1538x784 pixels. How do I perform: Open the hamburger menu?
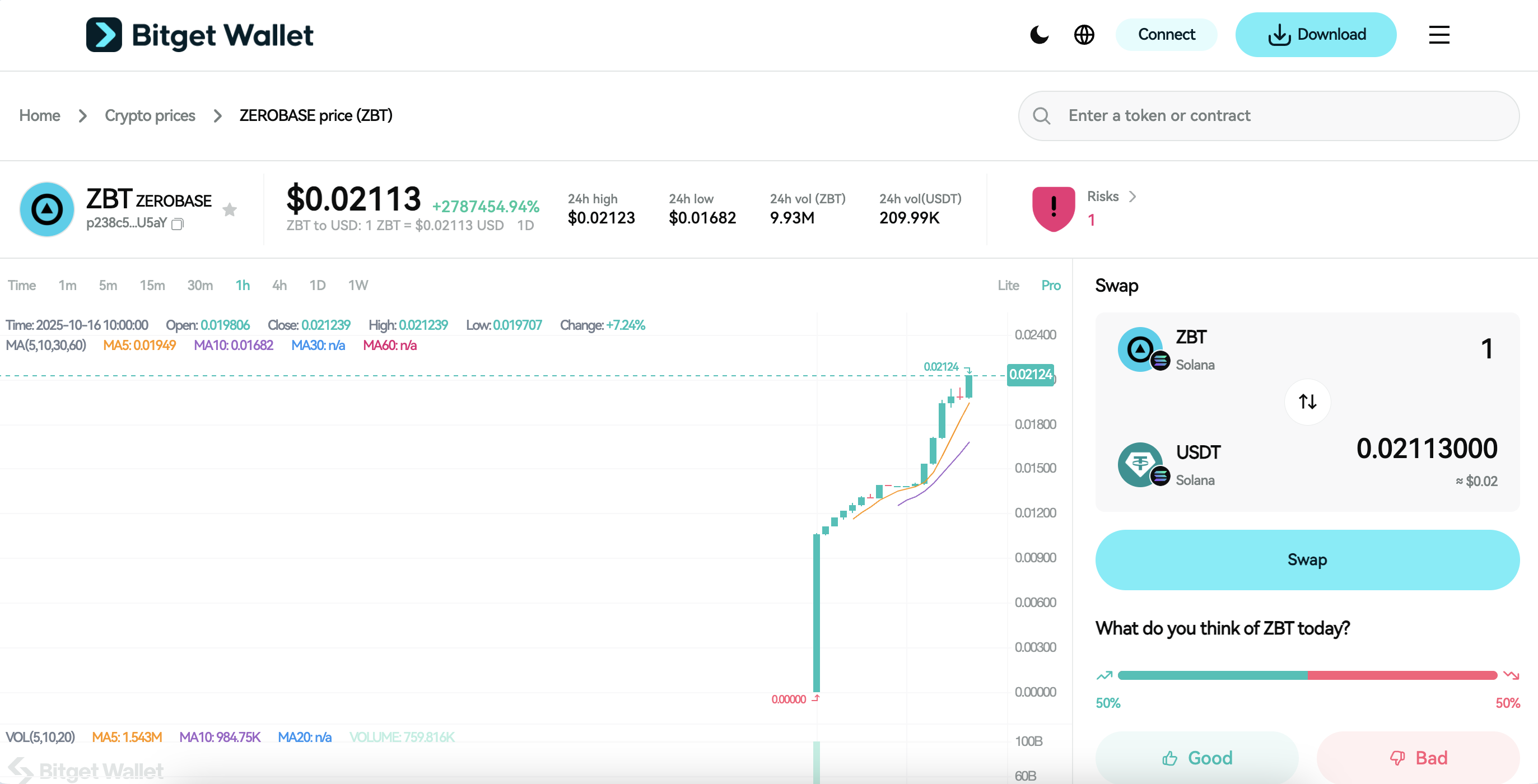pos(1439,35)
